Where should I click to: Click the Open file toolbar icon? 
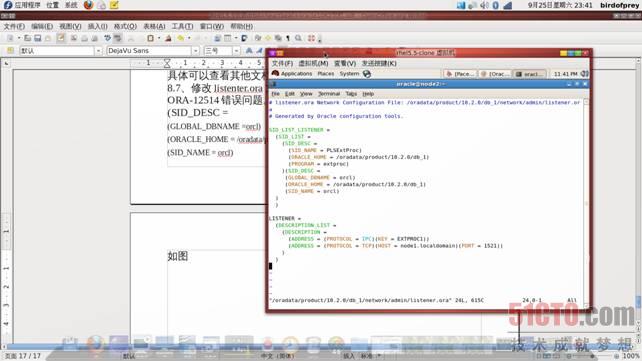(x=27, y=38)
